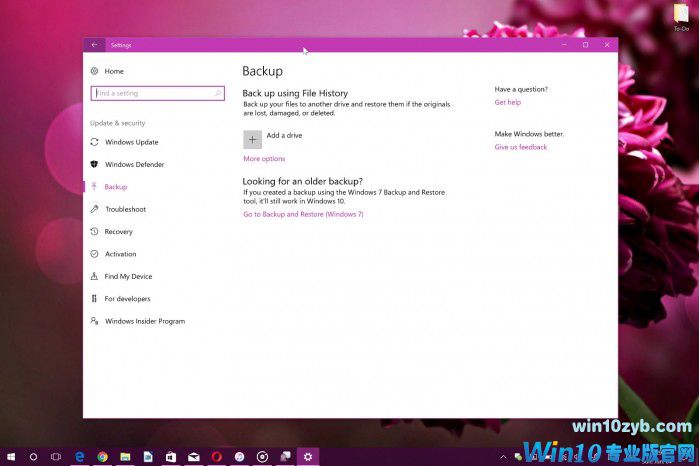
Task: Click the Activation checkmark icon
Action: (x=94, y=254)
